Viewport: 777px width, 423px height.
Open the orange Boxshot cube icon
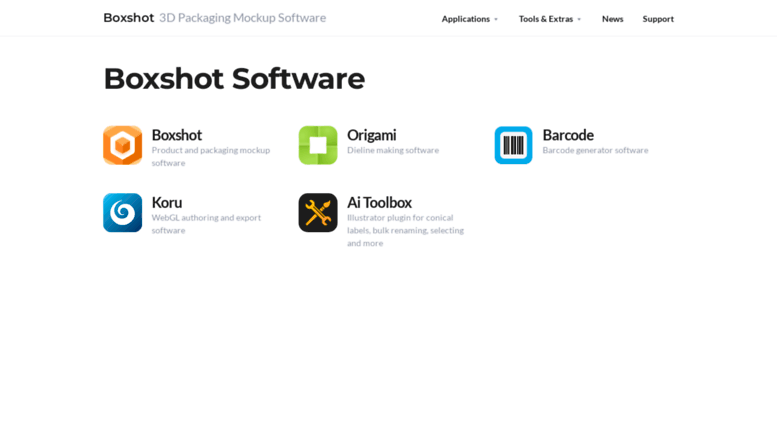(122, 145)
